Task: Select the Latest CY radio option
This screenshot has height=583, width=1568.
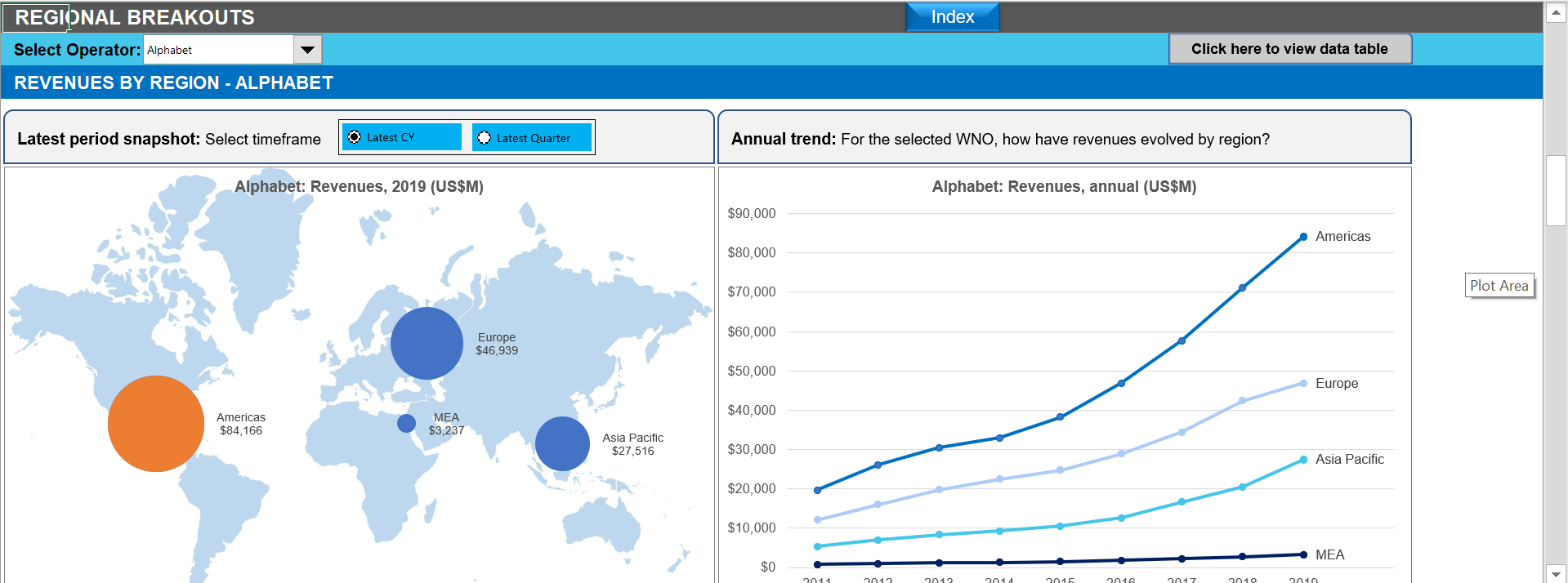Action: click(x=355, y=137)
